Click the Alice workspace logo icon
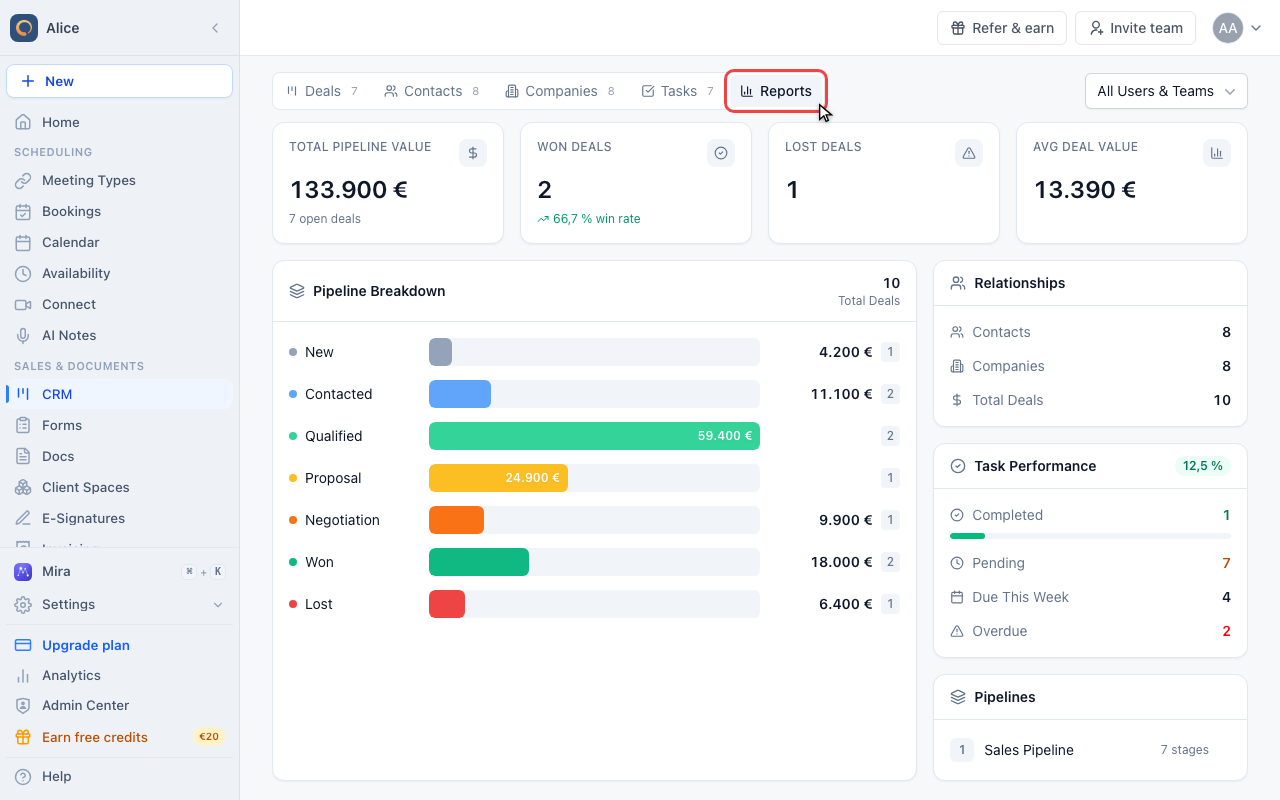 tap(24, 28)
